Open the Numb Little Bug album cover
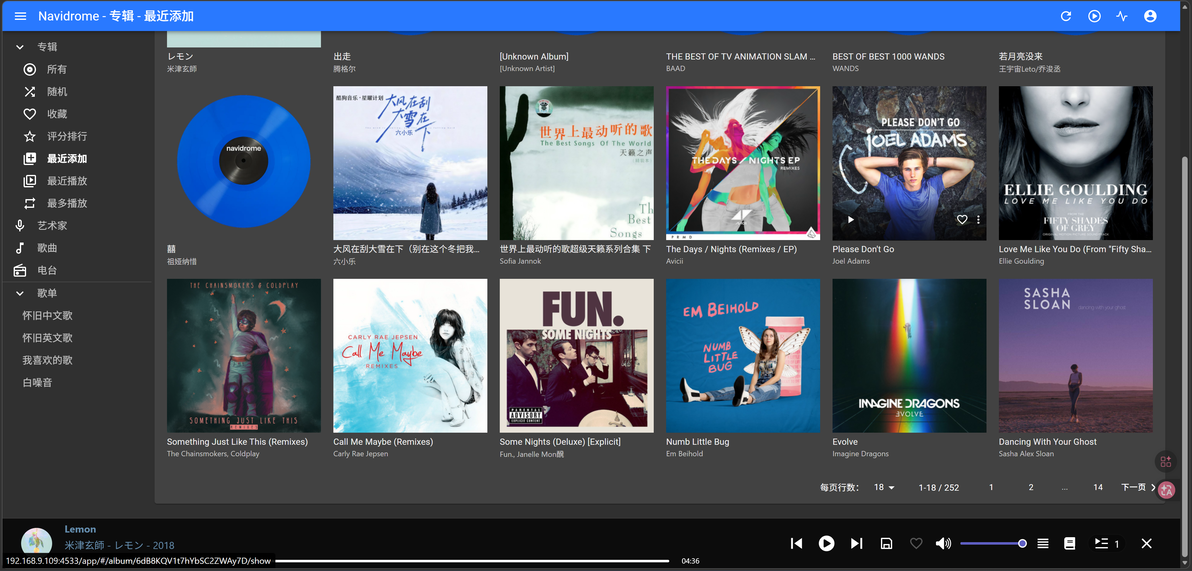The image size is (1192, 571). click(x=743, y=356)
